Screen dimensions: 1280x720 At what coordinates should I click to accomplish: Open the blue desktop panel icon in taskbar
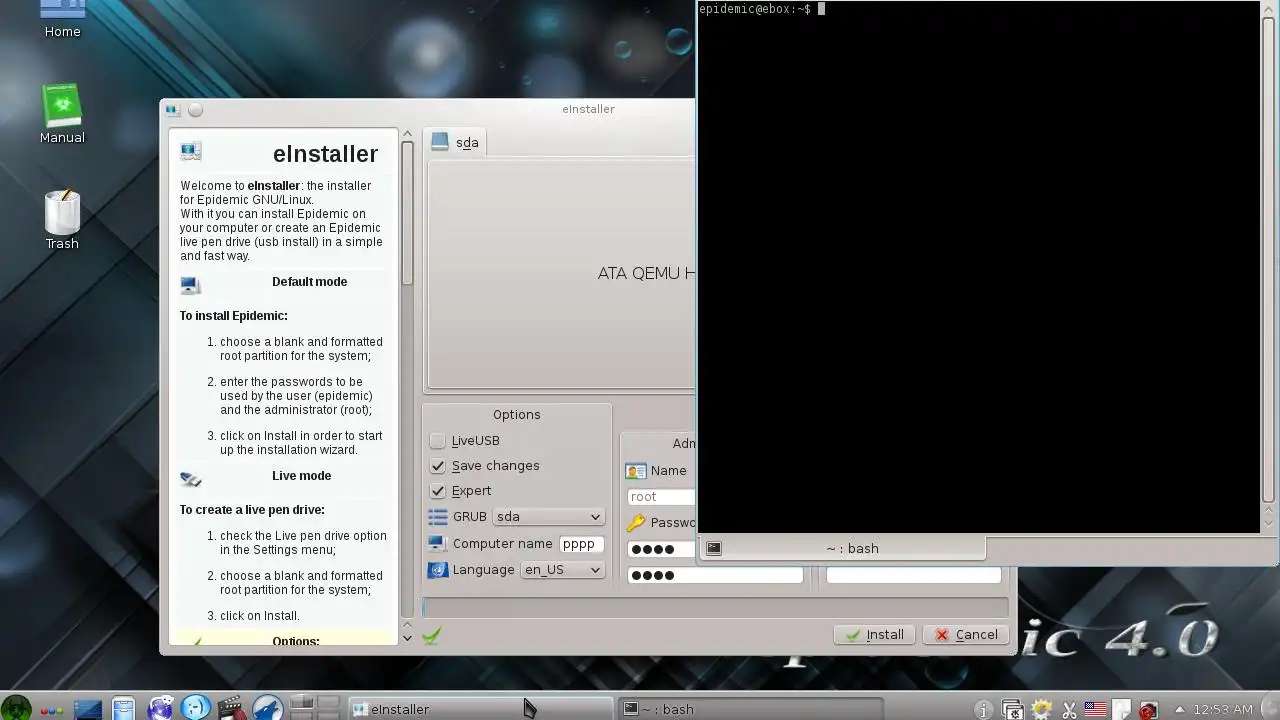click(87, 709)
